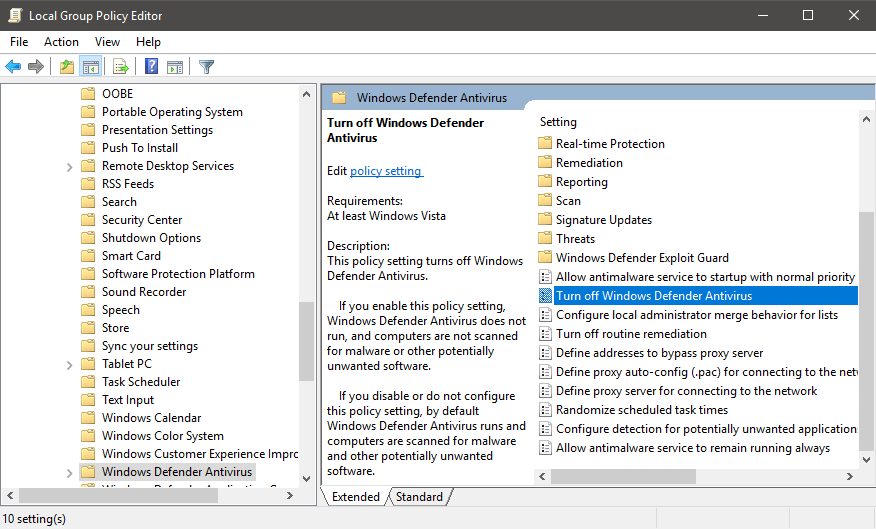Select Allow antimalware service to startup with normal priority
Image resolution: width=876 pixels, height=529 pixels.
(698, 277)
